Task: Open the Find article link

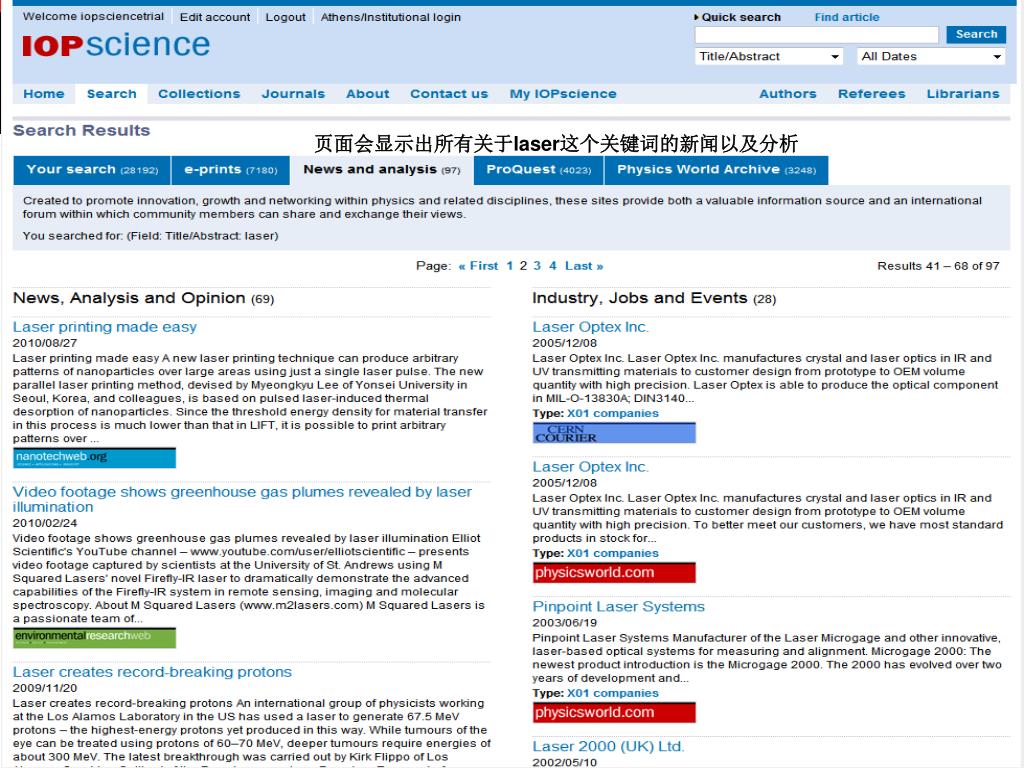Action: 846,17
